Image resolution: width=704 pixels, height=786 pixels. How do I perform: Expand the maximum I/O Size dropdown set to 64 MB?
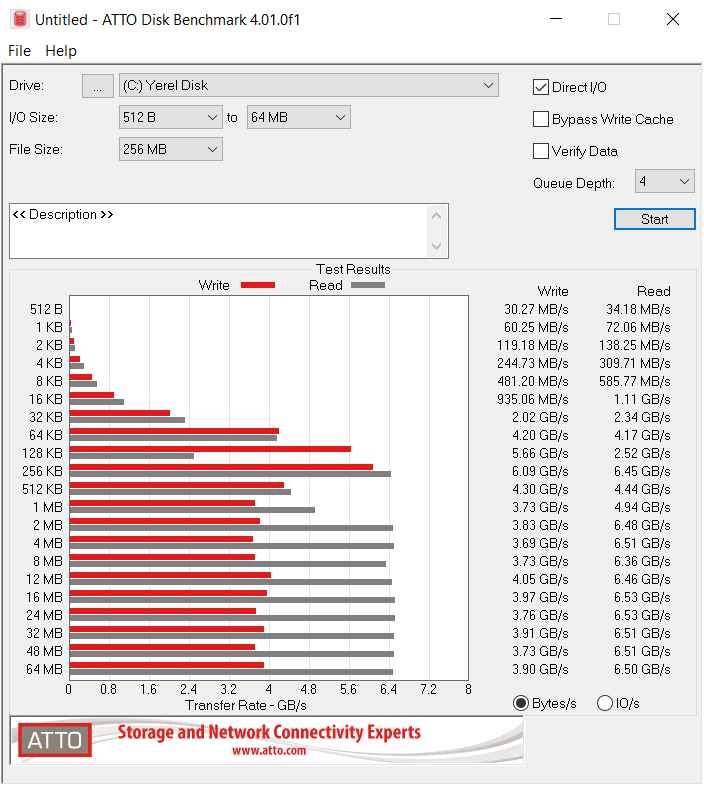click(x=298, y=117)
